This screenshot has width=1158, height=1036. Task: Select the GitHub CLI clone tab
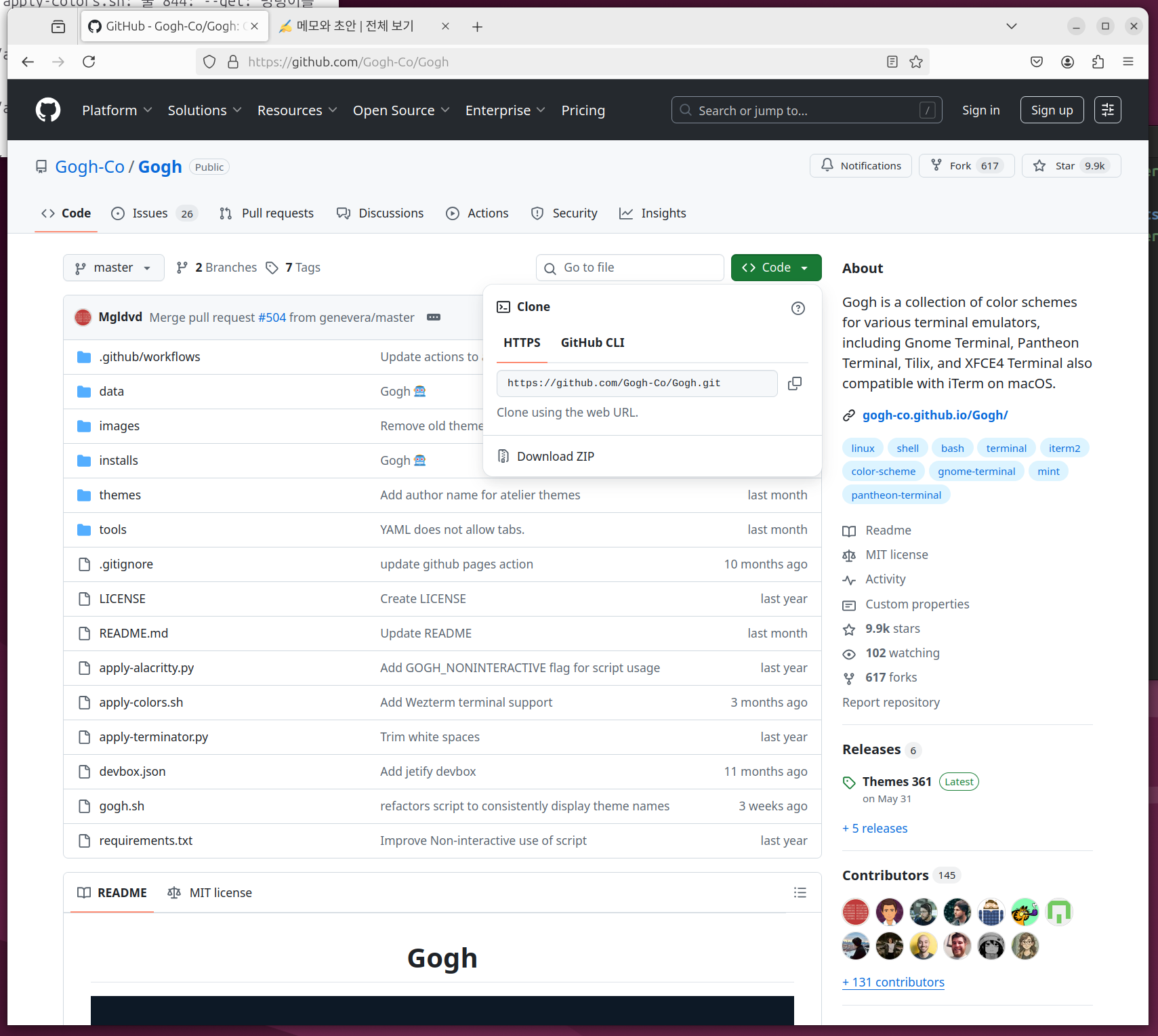click(593, 343)
